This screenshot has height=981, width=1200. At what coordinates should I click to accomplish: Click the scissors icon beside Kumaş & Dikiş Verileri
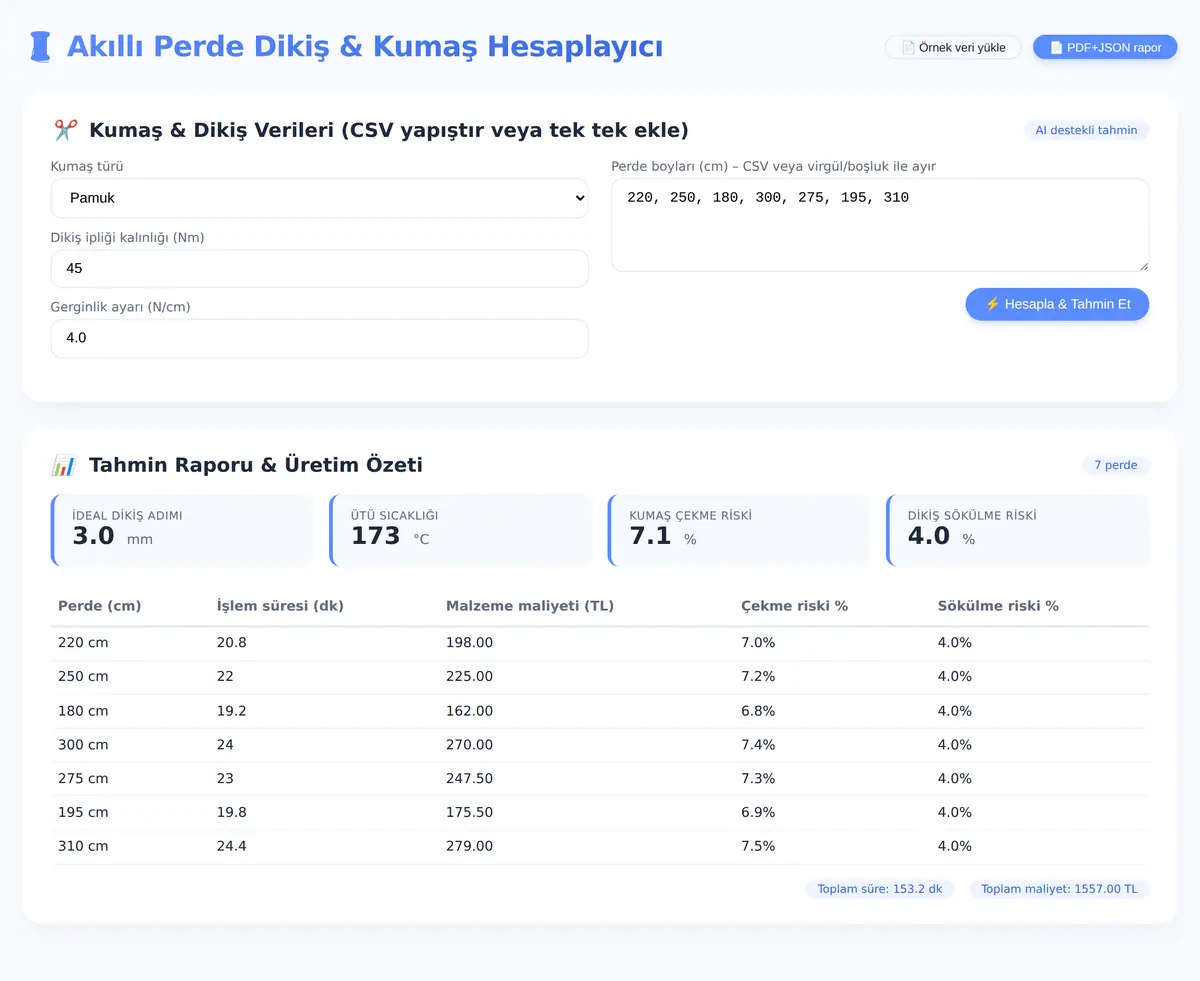pyautogui.click(x=65, y=130)
